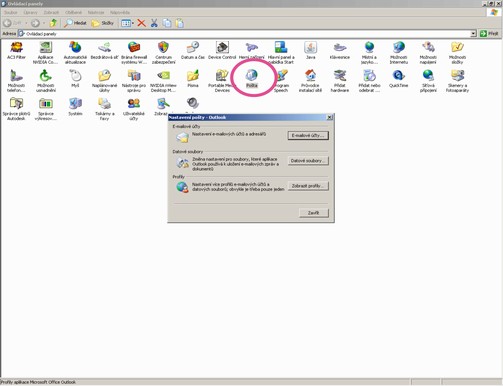Open Hlavní panel a nabídka Start icon

[x=281, y=48]
